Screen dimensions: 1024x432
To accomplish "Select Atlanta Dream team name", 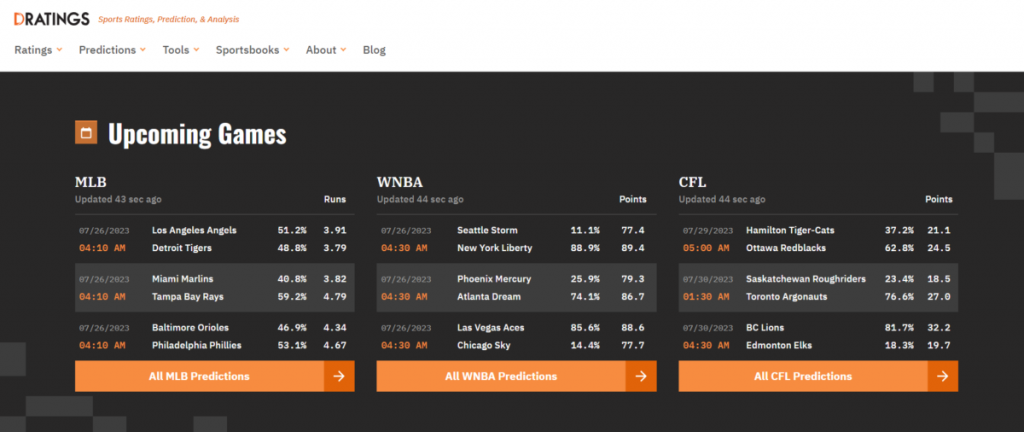I will [488, 296].
